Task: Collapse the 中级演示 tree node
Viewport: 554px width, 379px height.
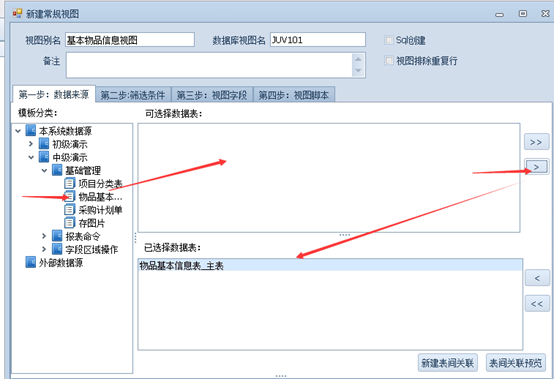Action: (x=31, y=157)
